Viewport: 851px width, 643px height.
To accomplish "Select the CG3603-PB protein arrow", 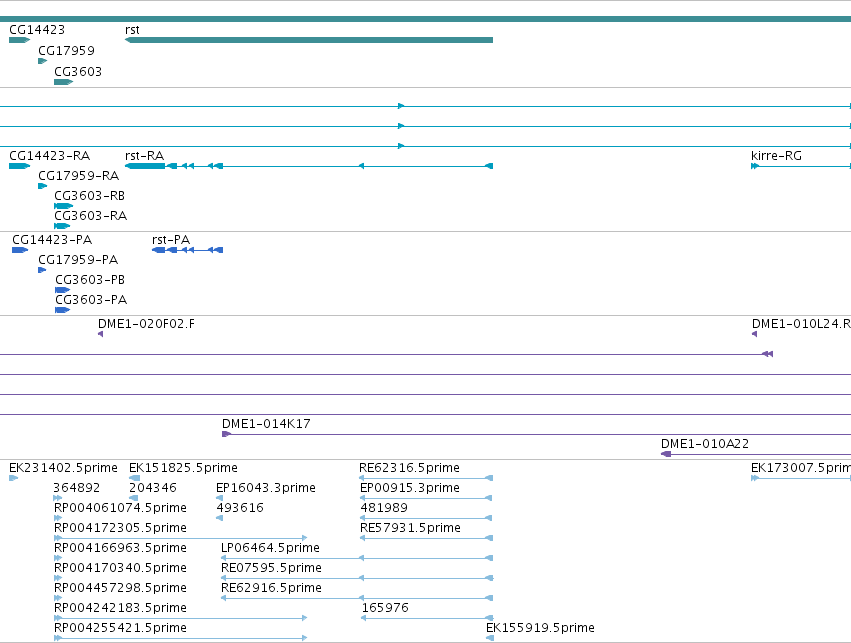I will pyautogui.click(x=62, y=290).
